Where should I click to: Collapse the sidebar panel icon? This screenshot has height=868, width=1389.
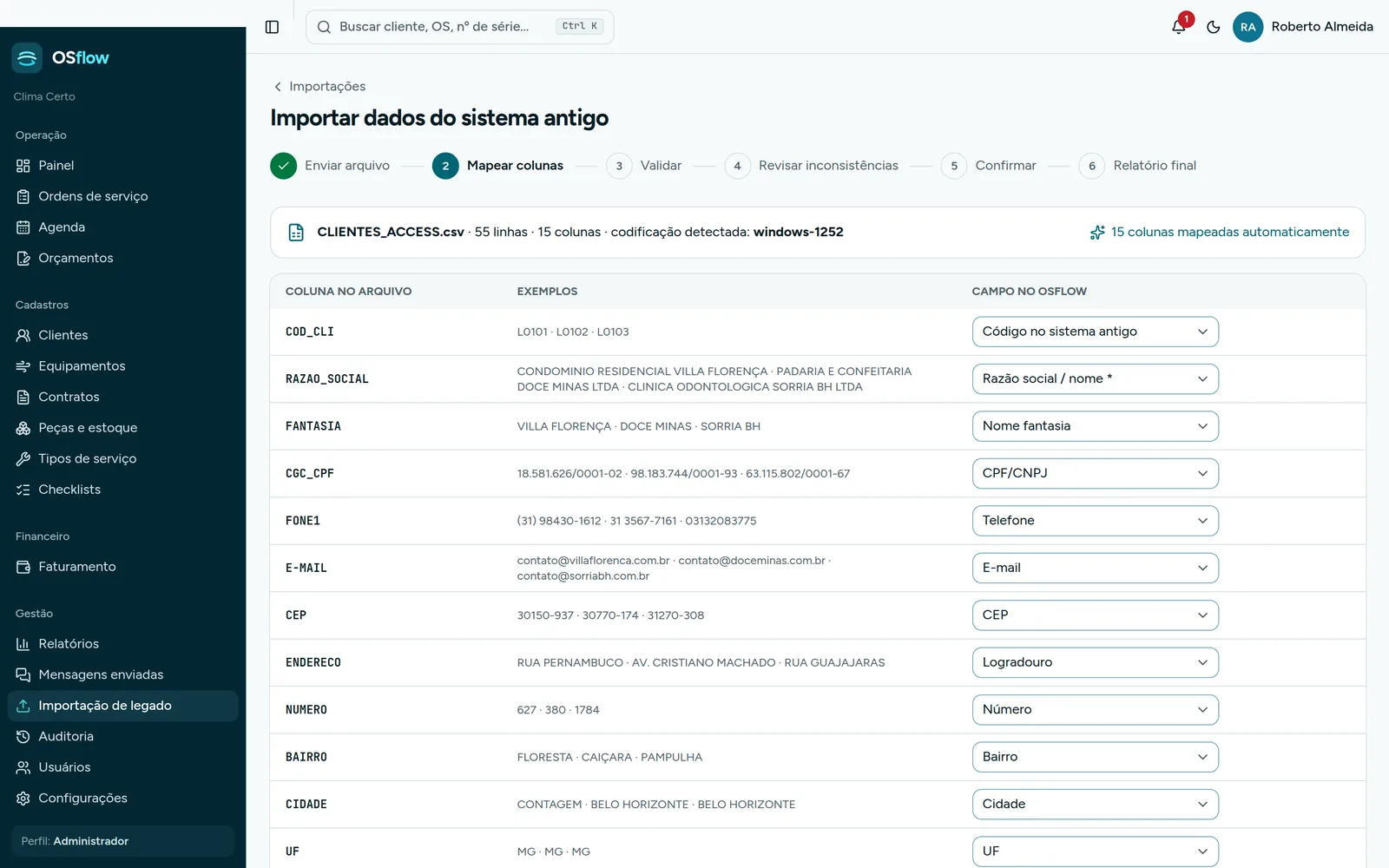click(x=272, y=27)
